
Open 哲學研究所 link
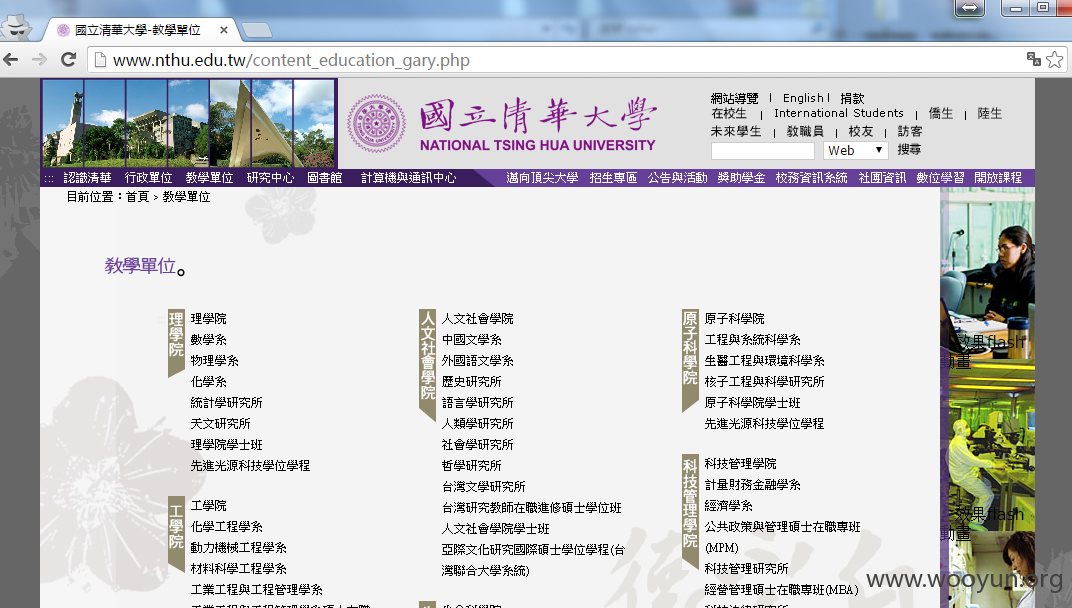(x=471, y=466)
